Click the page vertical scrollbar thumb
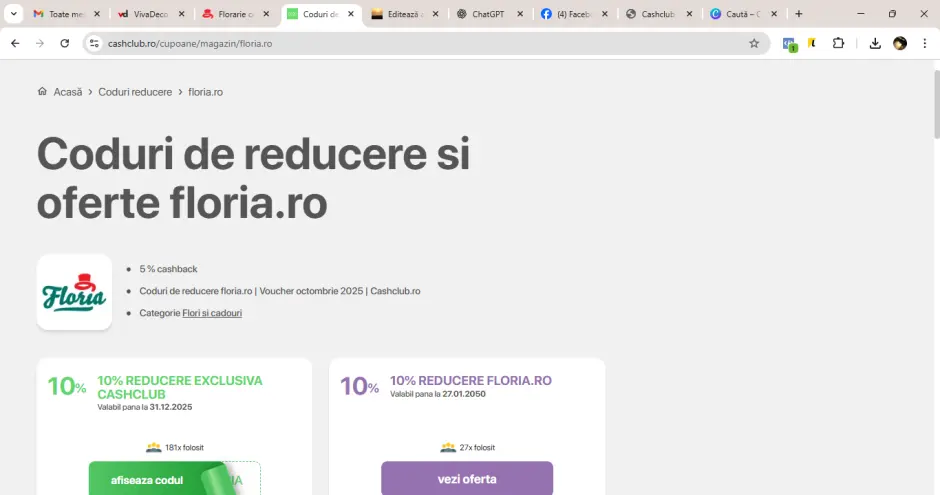Image resolution: width=940 pixels, height=495 pixels. pos(936,104)
